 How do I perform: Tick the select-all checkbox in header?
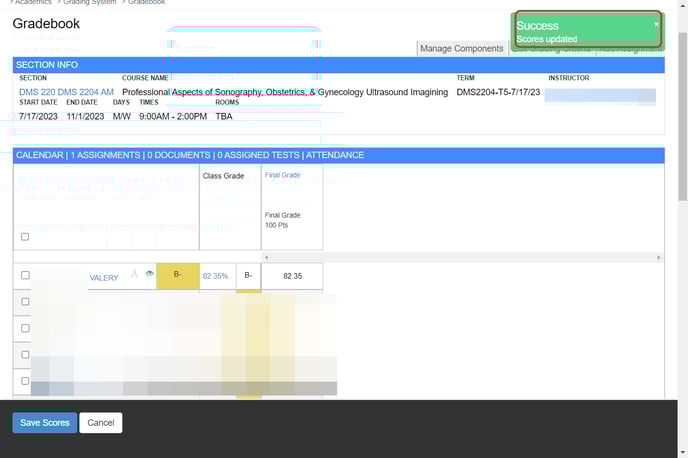[25, 237]
